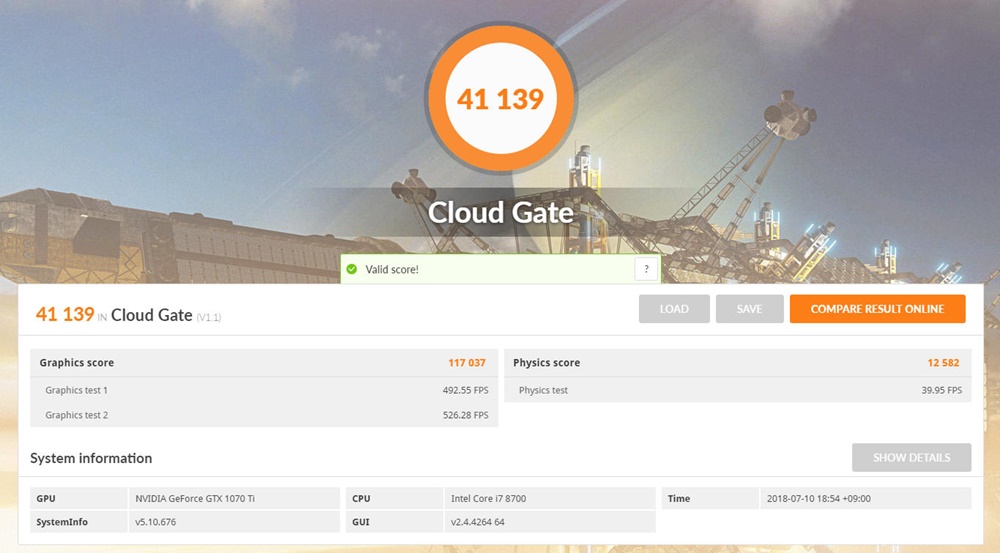Screen dimensions: 1000x553
Task: Select the Valid score! message text
Action: (x=392, y=269)
